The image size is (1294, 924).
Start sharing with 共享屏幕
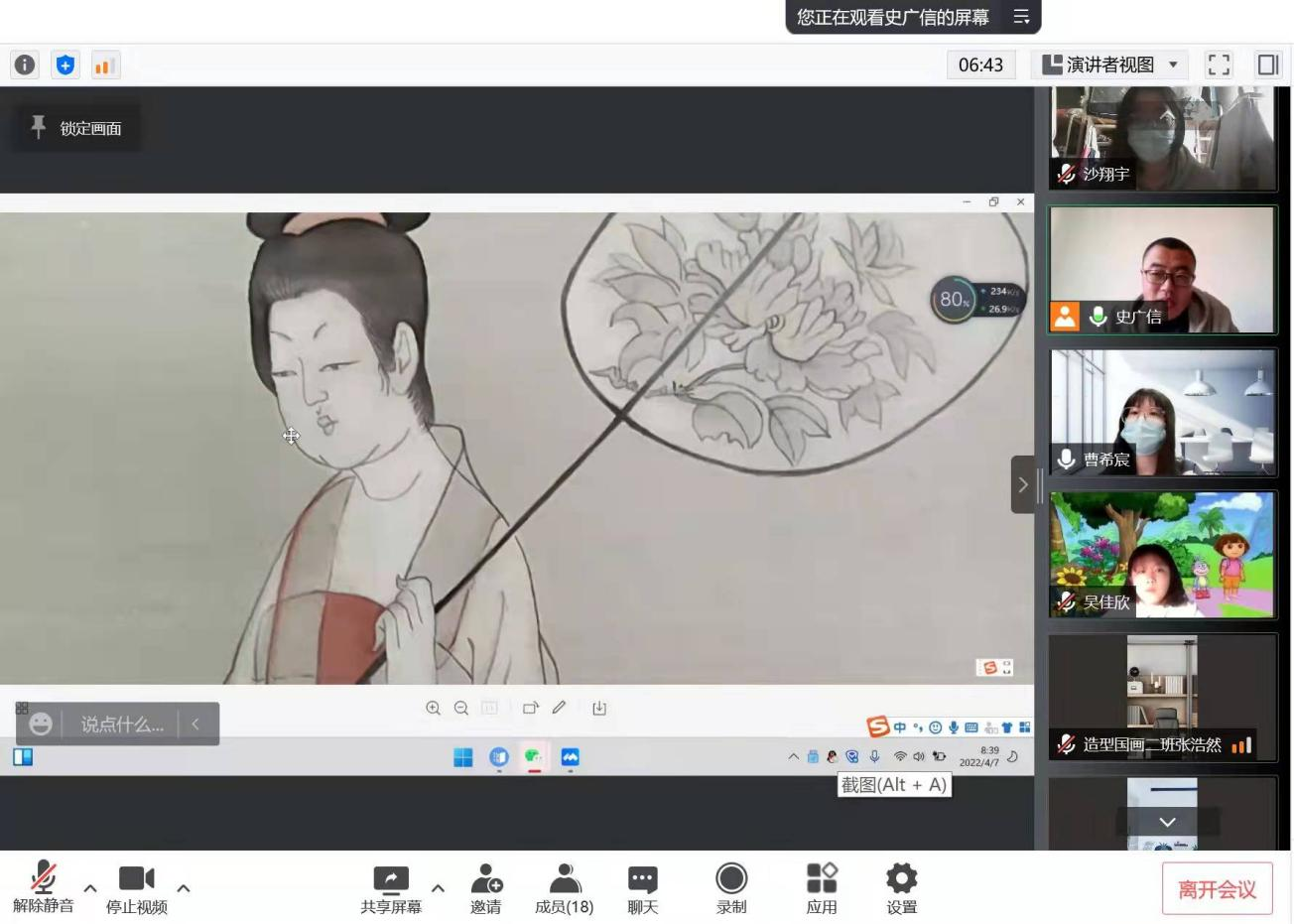tap(391, 887)
